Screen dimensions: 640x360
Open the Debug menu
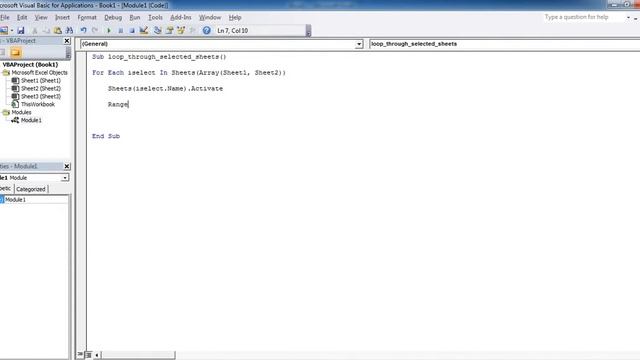113,18
